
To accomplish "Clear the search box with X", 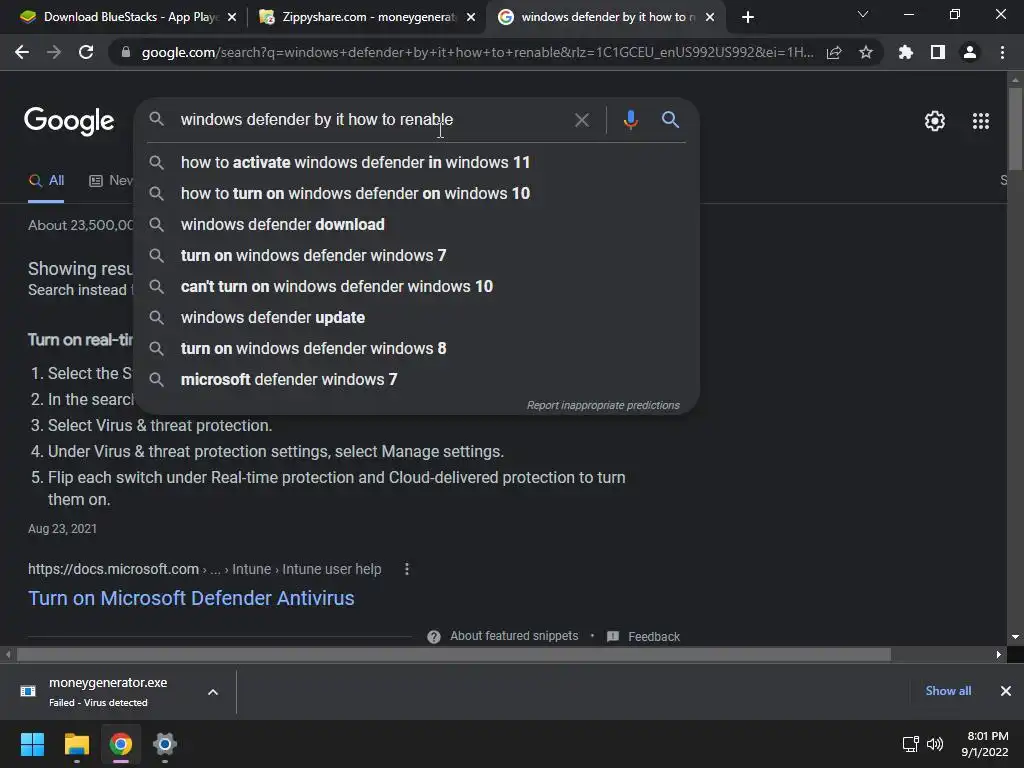I will (x=581, y=120).
